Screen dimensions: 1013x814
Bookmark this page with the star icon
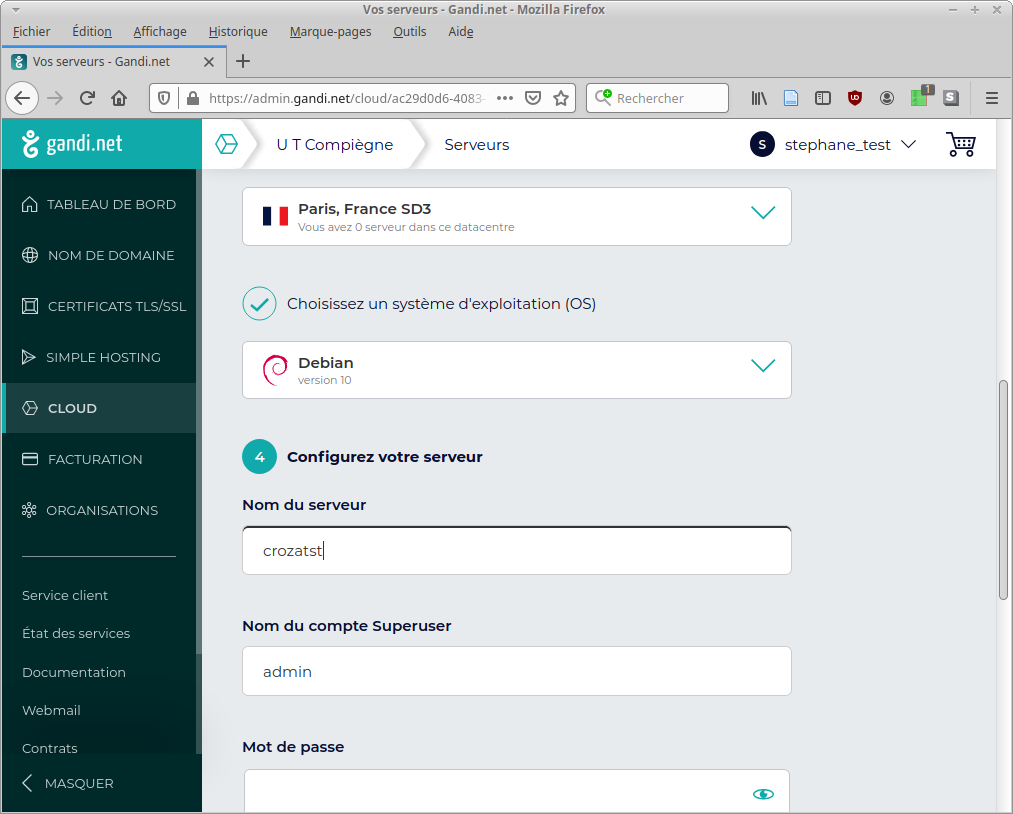pos(561,98)
